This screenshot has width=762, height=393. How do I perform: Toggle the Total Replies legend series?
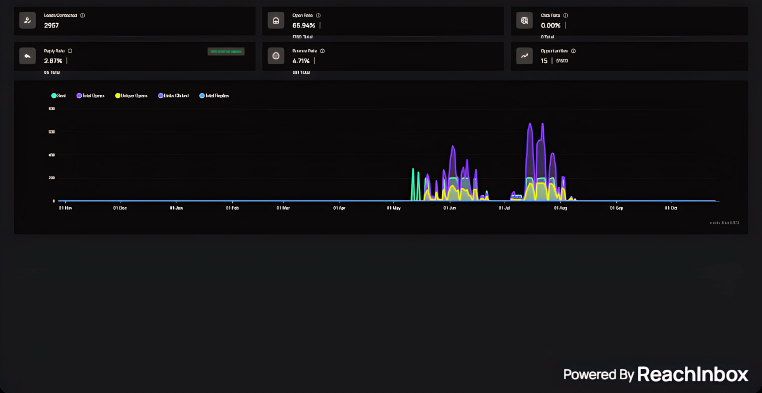point(214,96)
